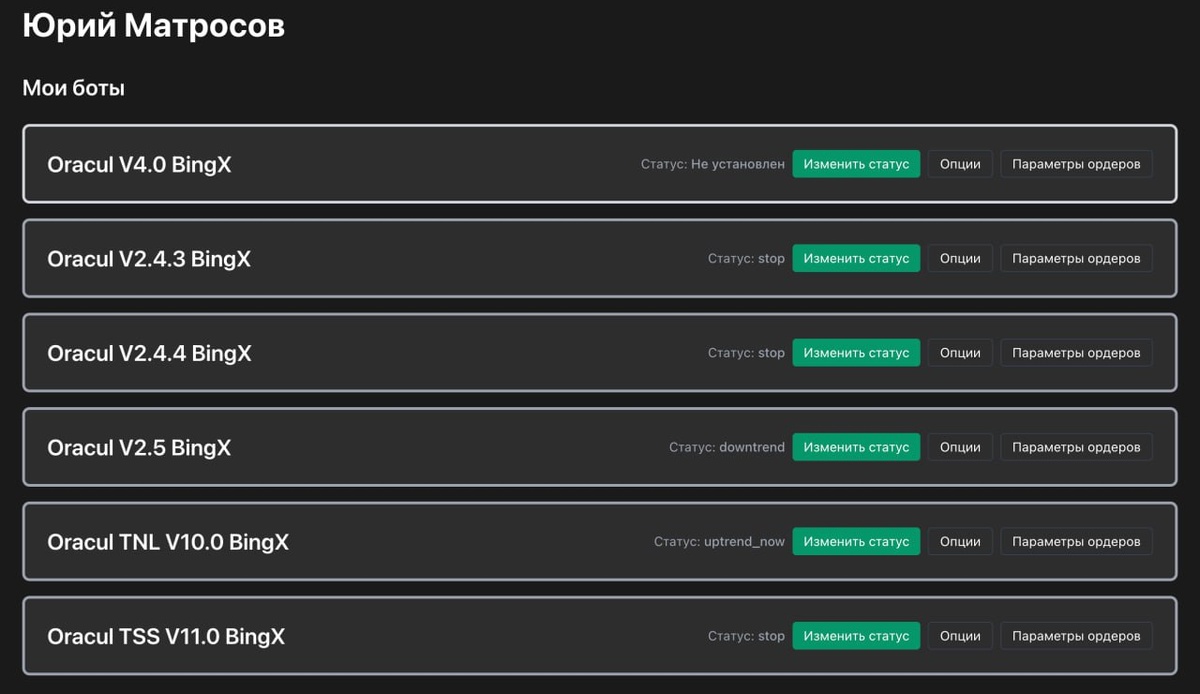Screen dimensions: 1200x694
Task: Open Параметры ордеров for Oracul V2.4.4 BingX
Action: [x=1076, y=353]
